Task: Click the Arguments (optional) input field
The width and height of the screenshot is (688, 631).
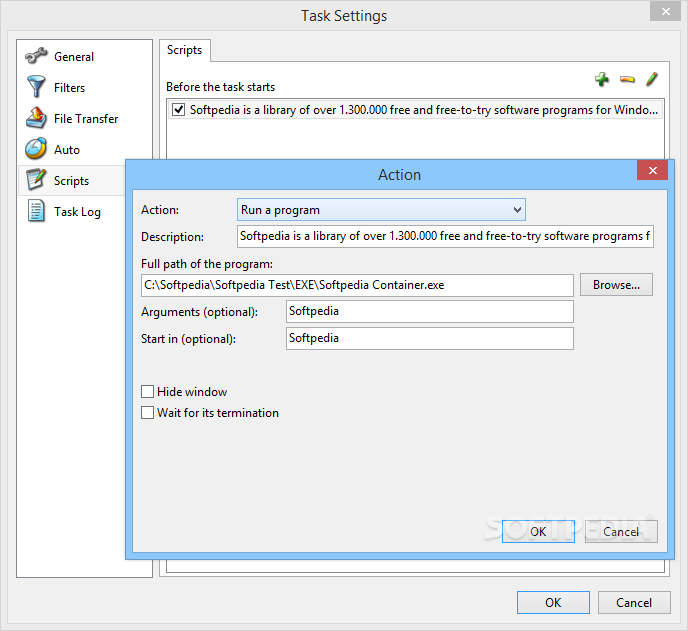Action: (x=429, y=312)
